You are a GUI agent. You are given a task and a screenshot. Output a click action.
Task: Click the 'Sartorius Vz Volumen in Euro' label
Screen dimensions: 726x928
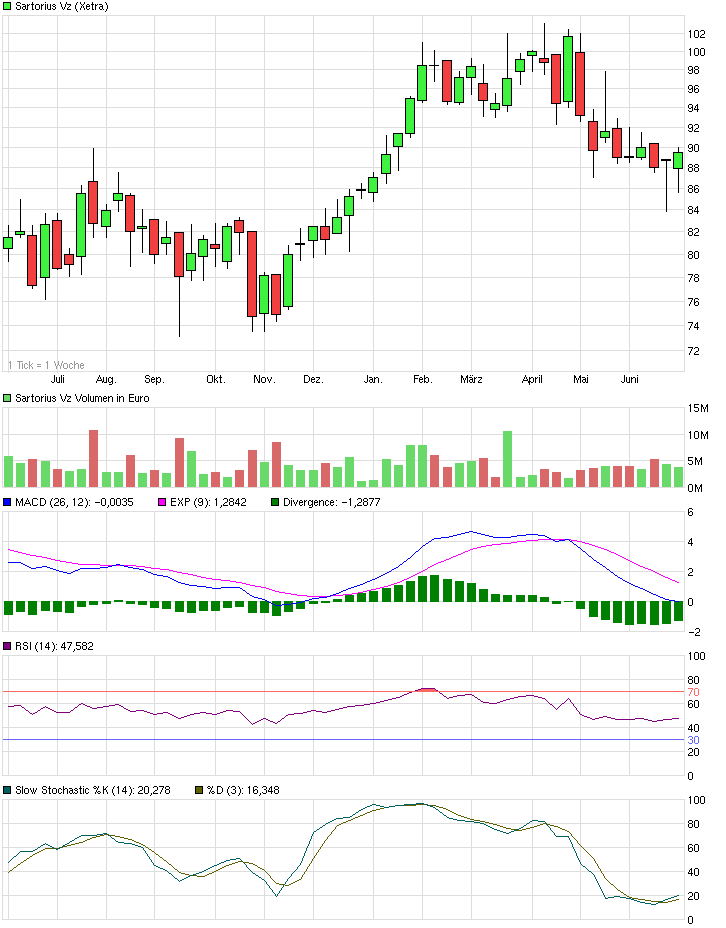[x=82, y=398]
